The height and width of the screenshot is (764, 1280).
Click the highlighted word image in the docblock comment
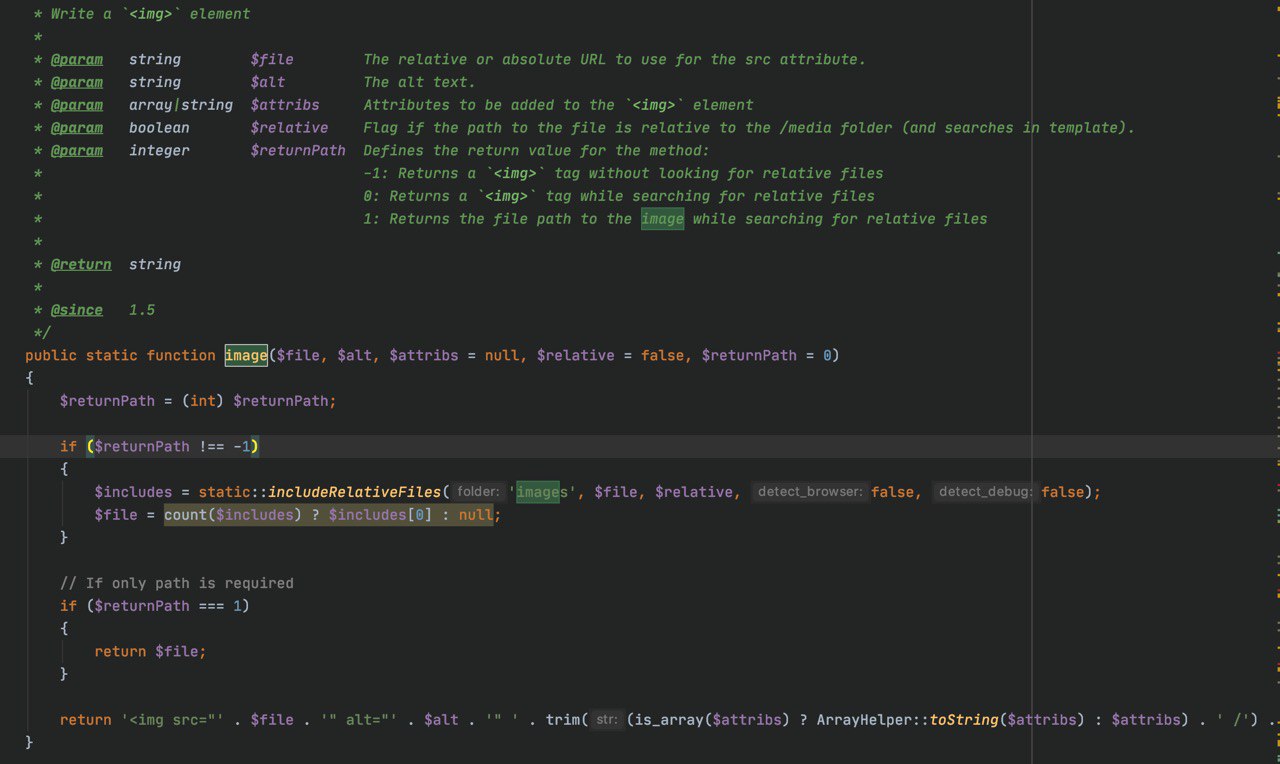coord(663,219)
